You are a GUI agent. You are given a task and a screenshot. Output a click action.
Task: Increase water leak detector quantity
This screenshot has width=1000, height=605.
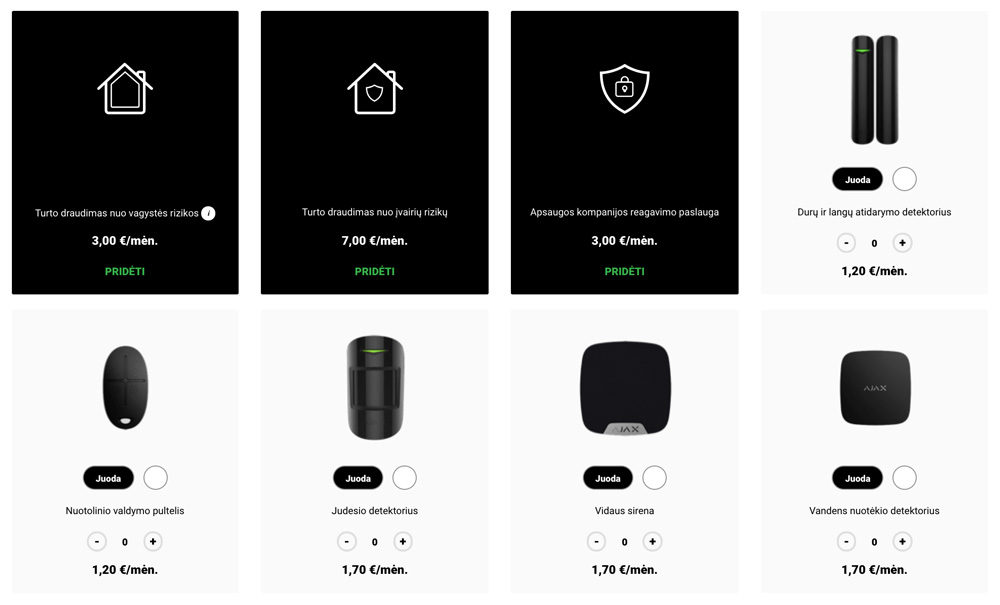(902, 542)
